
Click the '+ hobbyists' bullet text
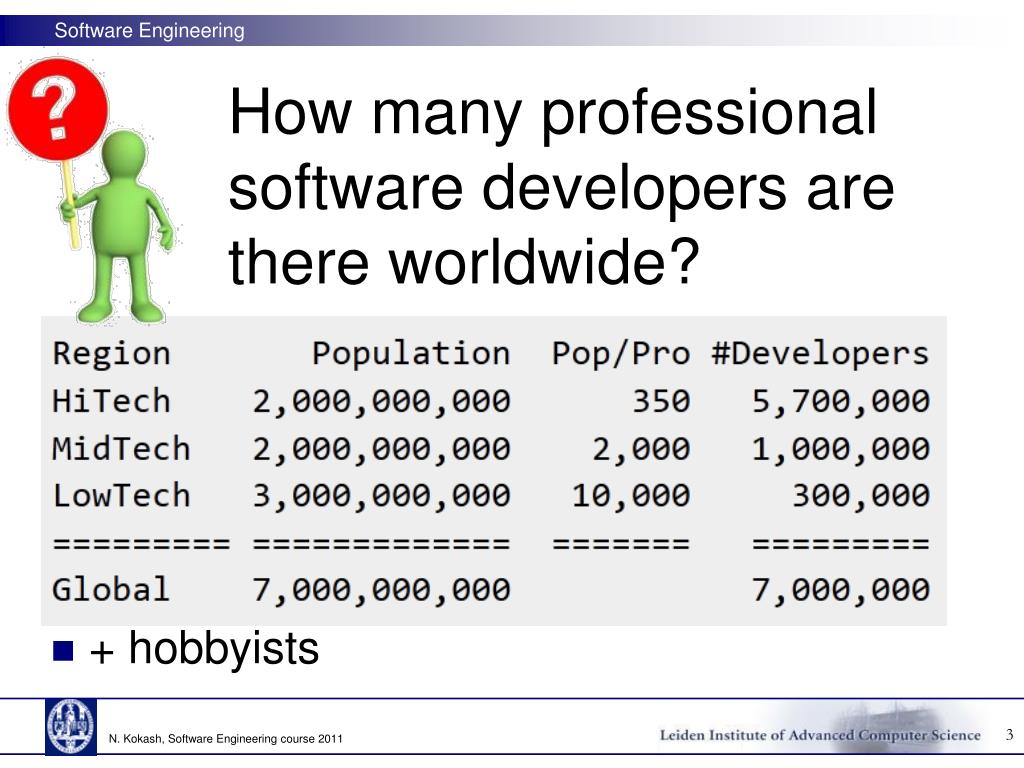pos(204,648)
